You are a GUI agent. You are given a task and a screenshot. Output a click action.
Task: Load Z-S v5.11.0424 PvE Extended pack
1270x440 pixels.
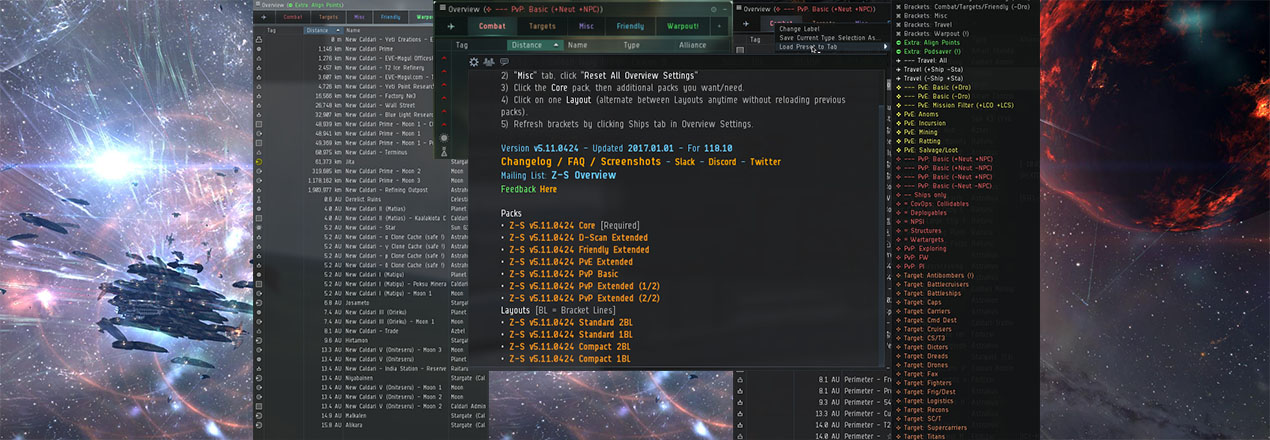(570, 262)
